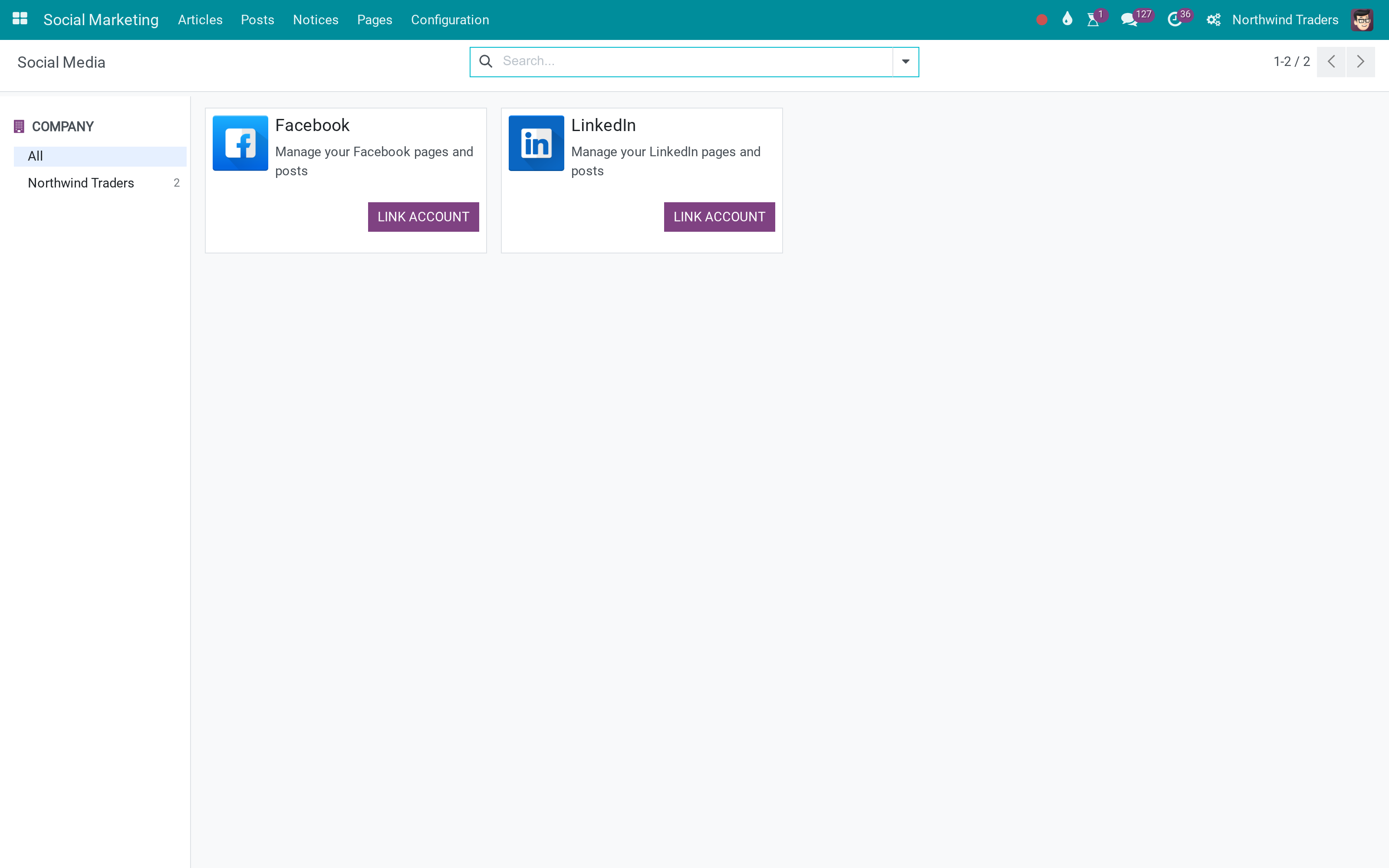Click the Social Marketing app title
The width and height of the screenshot is (1389, 868).
101,20
